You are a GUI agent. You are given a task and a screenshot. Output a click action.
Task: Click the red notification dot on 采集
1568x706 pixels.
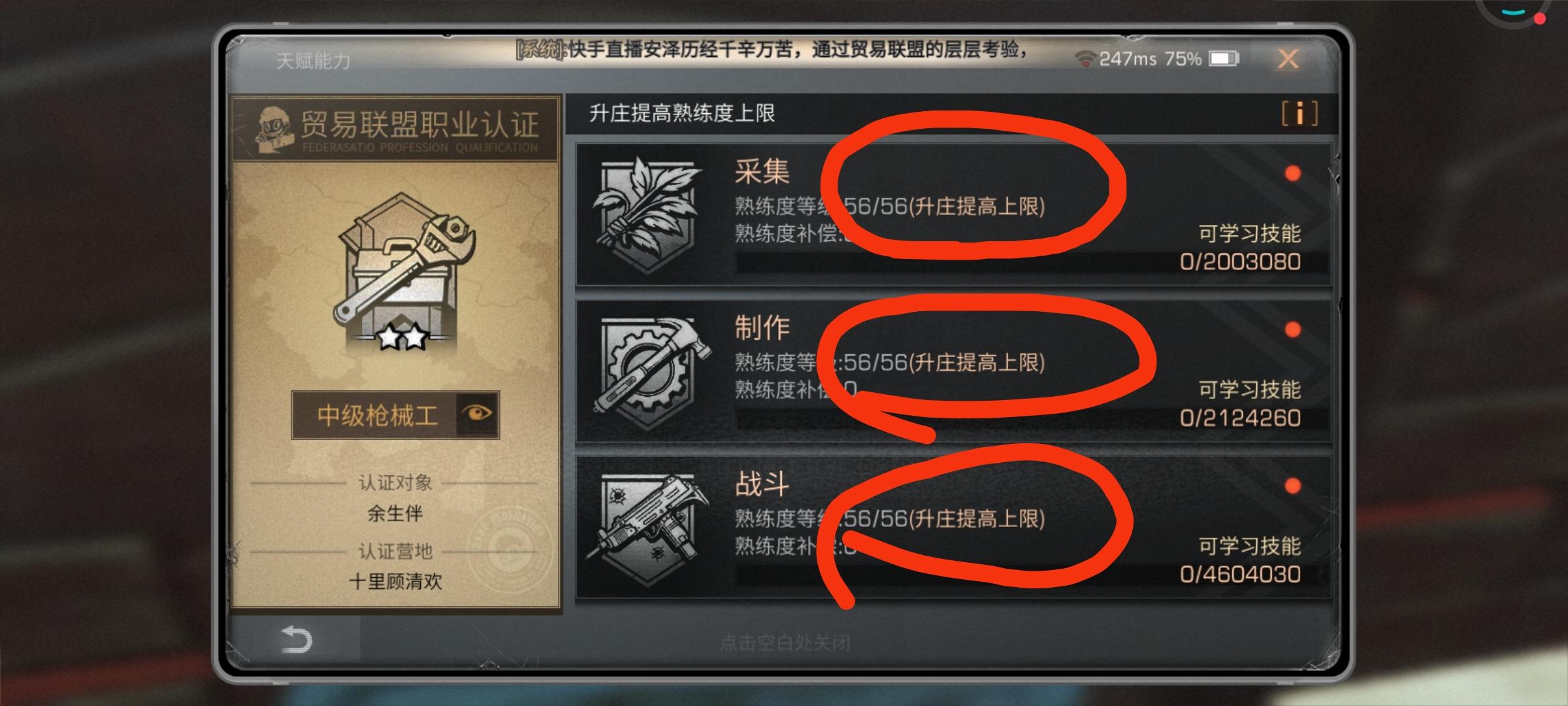[1292, 173]
